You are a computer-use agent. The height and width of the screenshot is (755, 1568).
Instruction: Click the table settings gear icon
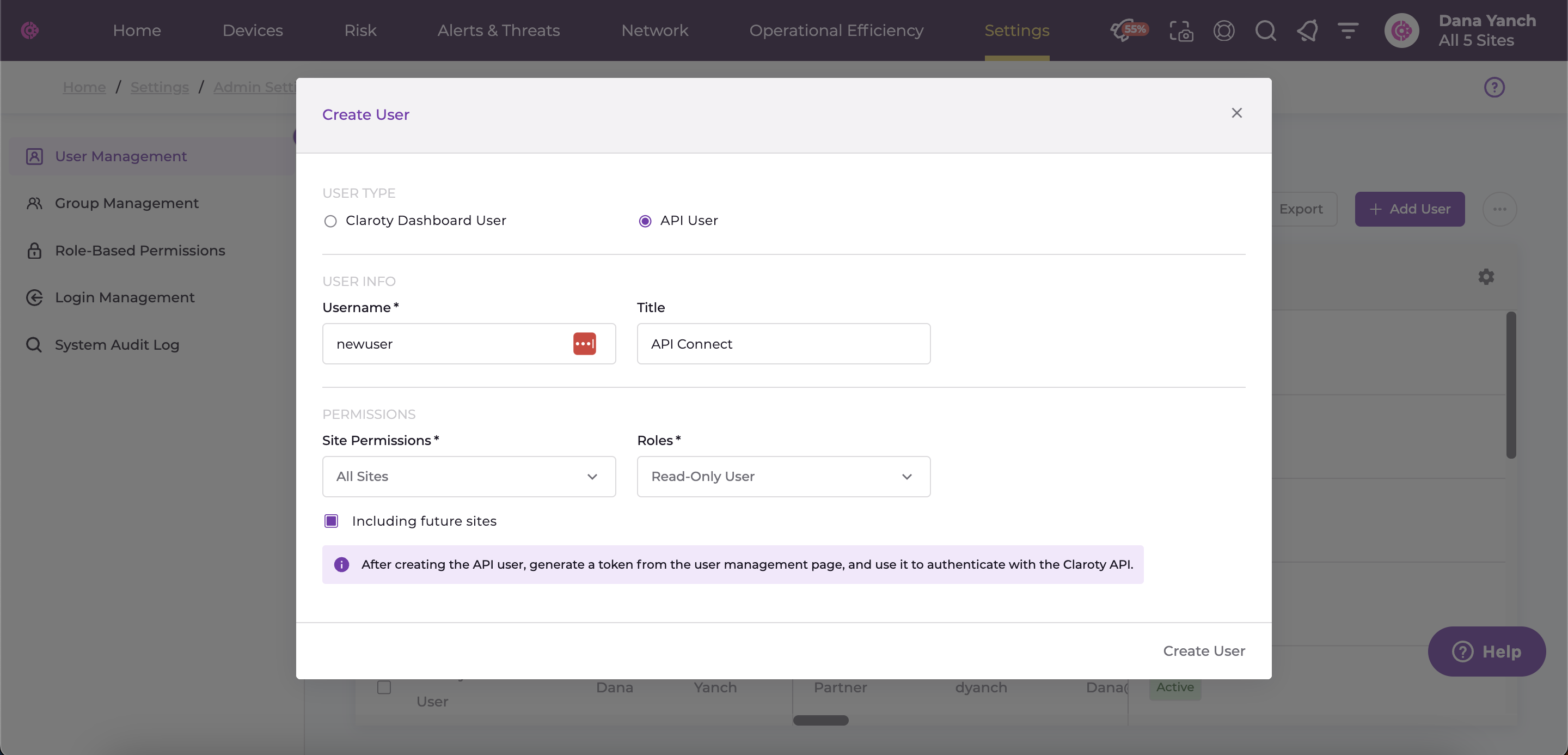1486,277
